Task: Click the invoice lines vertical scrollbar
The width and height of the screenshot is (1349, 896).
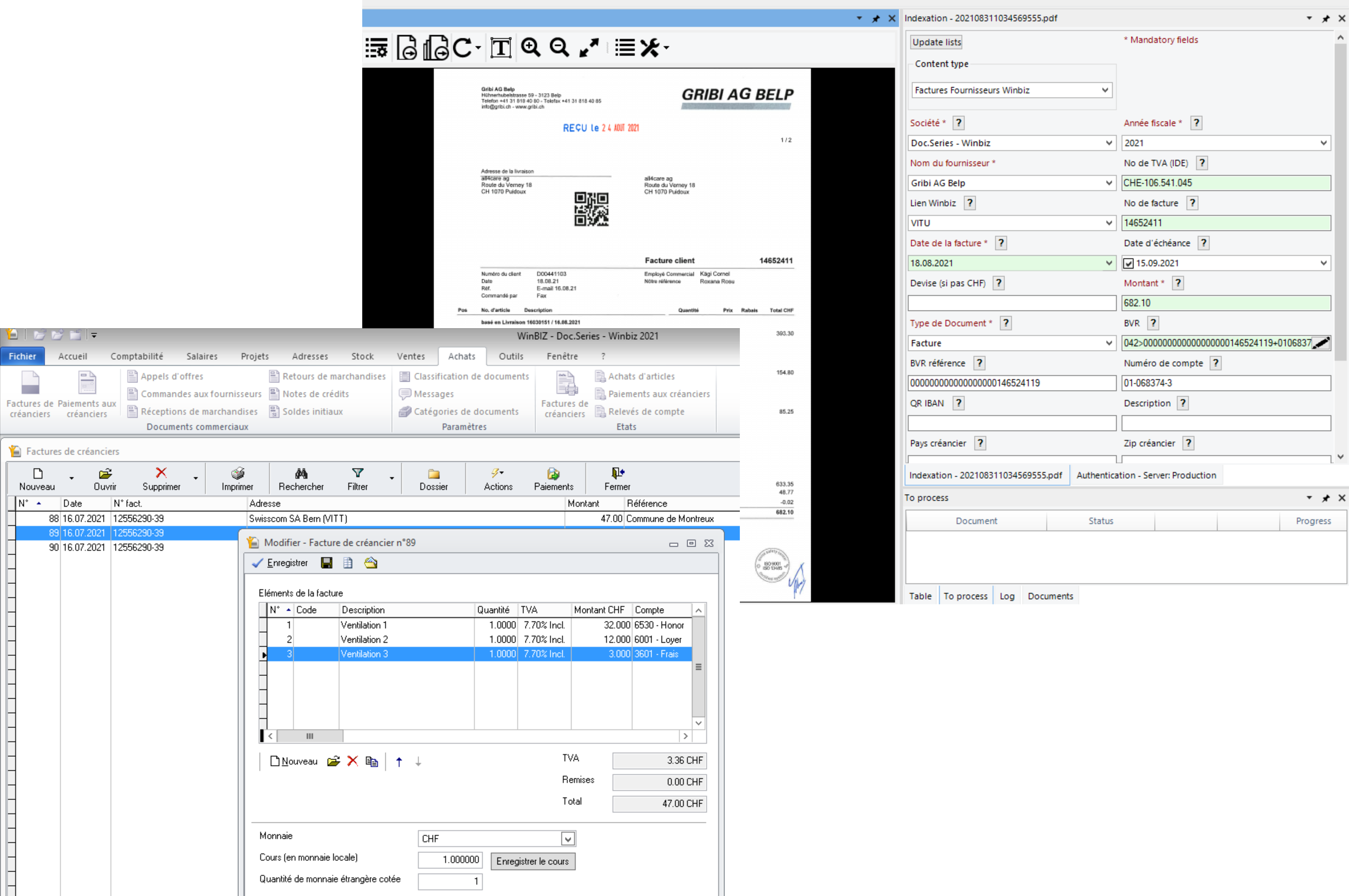Action: coord(698,666)
